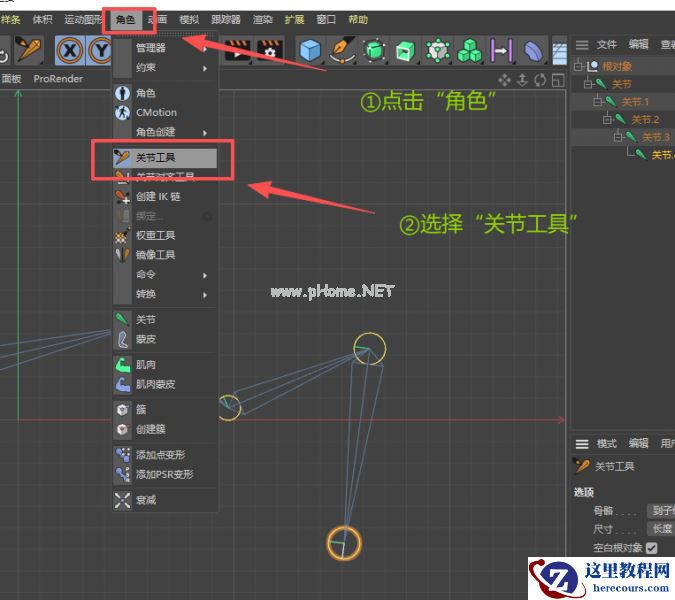Collapse the 关节.3 tree node
Image resolution: width=675 pixels, height=600 pixels.
[618, 137]
